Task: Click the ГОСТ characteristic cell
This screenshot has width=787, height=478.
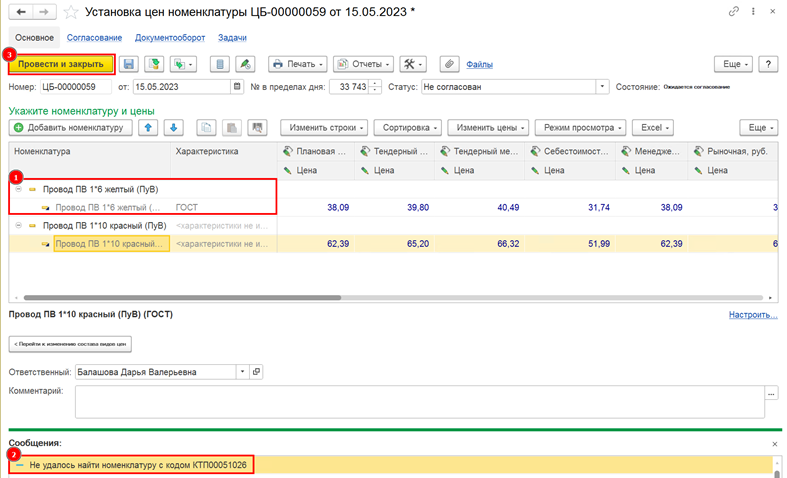Action: click(x=224, y=207)
